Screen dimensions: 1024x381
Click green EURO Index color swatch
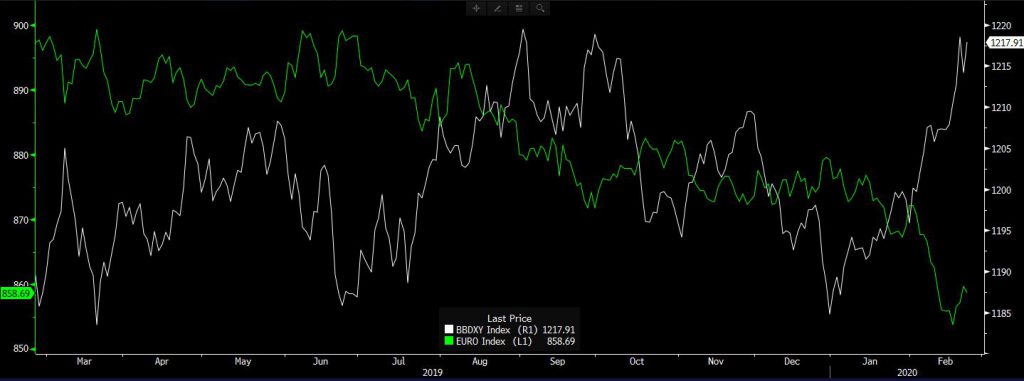[x=448, y=341]
